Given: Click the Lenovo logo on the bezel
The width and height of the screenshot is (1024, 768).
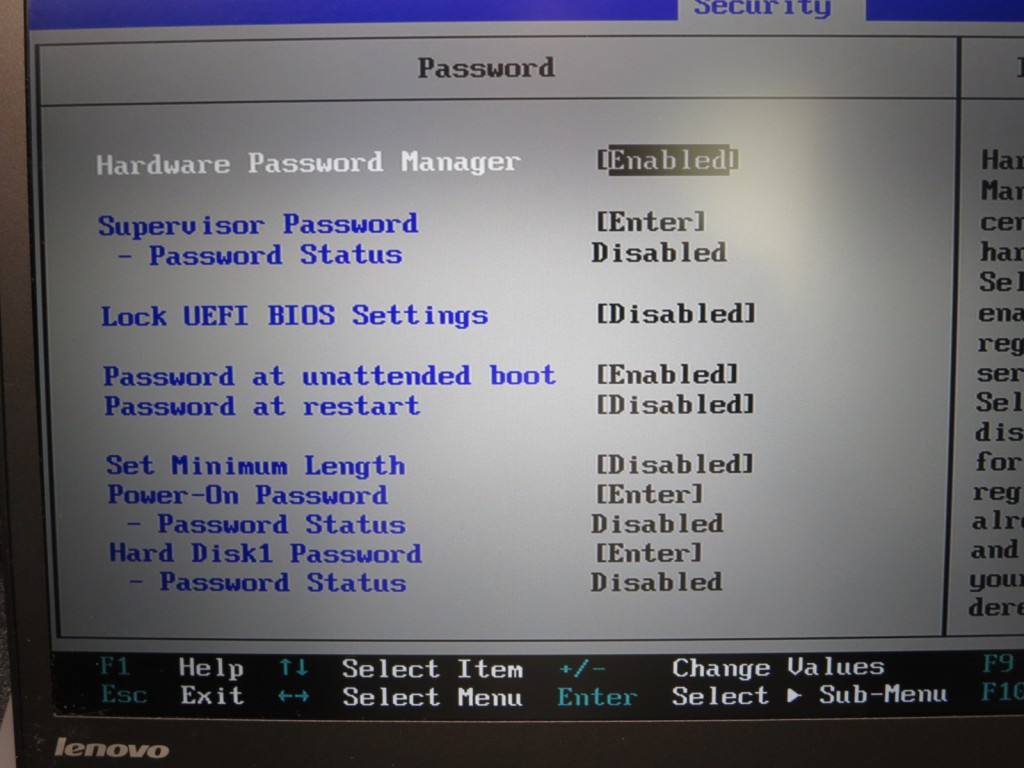Looking at the screenshot, I should click(x=111, y=747).
